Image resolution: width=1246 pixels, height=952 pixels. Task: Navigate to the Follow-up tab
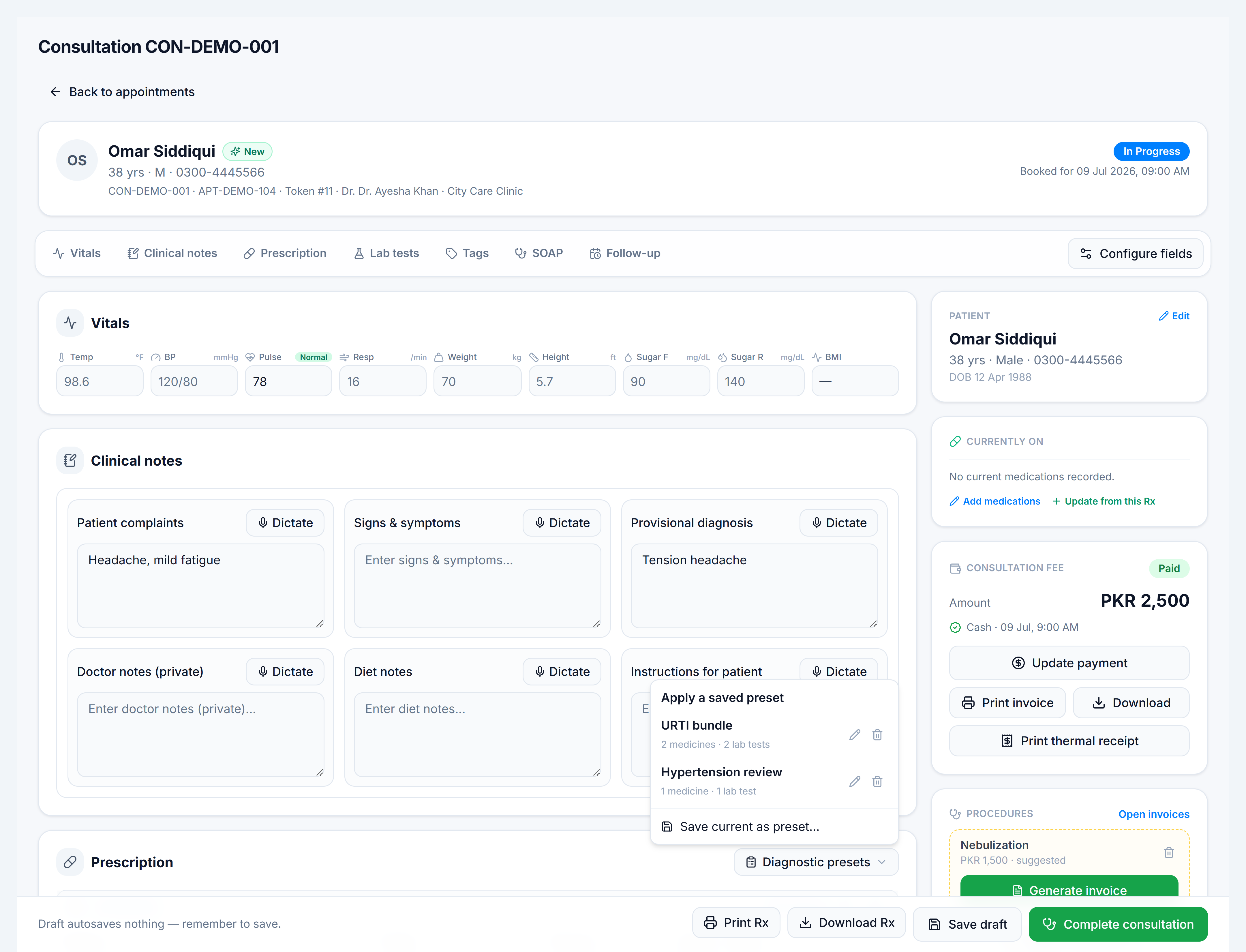pos(625,253)
